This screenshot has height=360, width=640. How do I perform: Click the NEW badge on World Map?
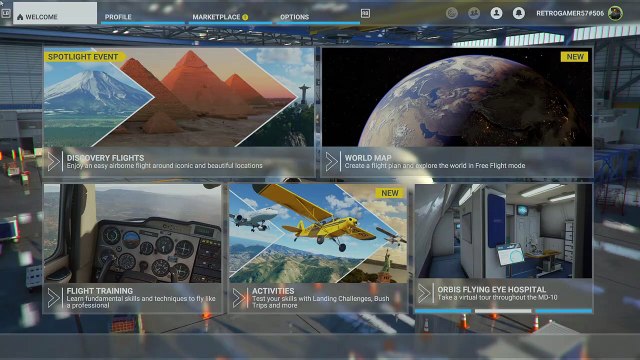point(575,57)
